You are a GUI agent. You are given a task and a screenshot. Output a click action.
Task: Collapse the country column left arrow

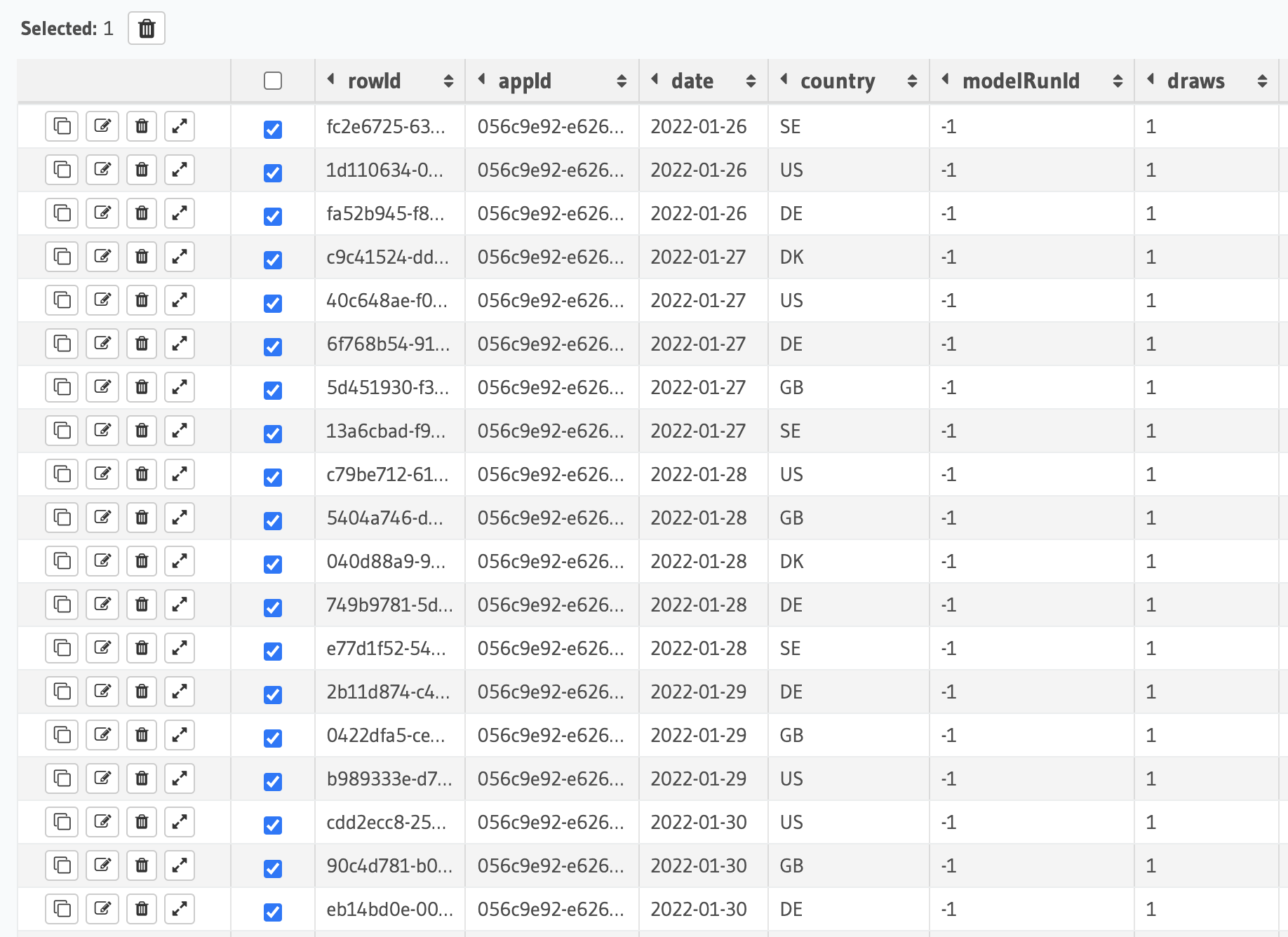pyautogui.click(x=784, y=79)
